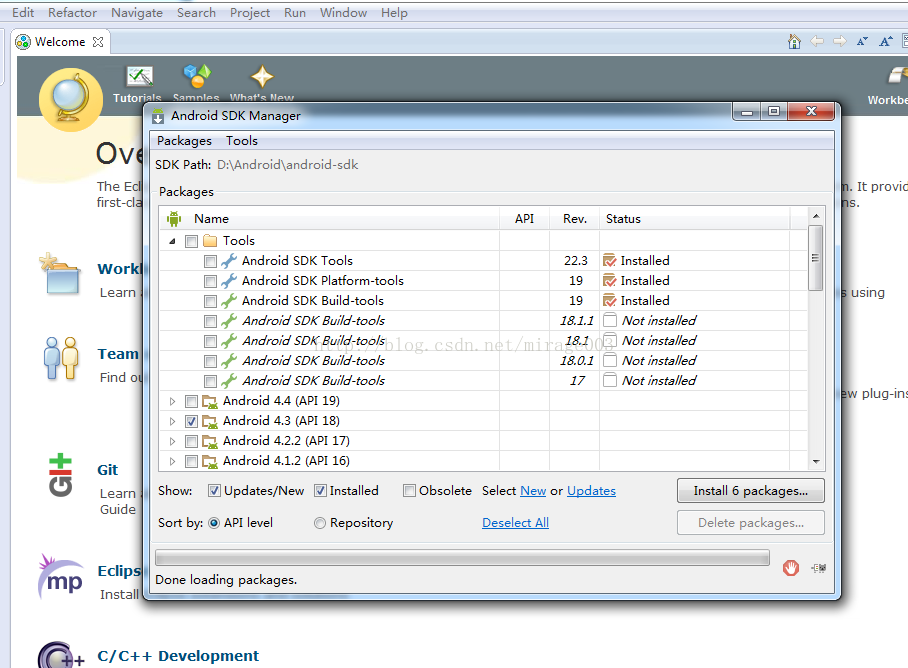The image size is (908, 668).
Task: Expand the Android 4.1.2 (API 16) node
Action: tap(173, 461)
